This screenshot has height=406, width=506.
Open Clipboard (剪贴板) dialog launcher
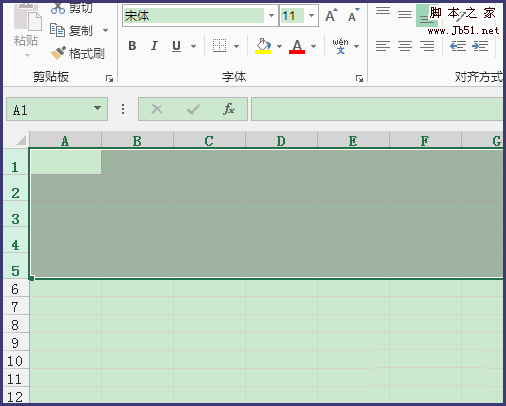(109, 78)
